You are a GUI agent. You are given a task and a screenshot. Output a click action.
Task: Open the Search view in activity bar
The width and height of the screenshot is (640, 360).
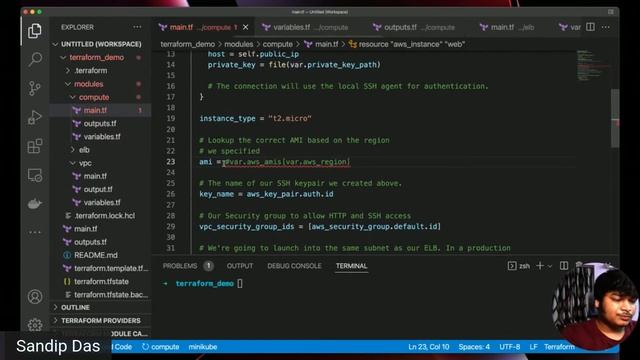pyautogui.click(x=35, y=59)
